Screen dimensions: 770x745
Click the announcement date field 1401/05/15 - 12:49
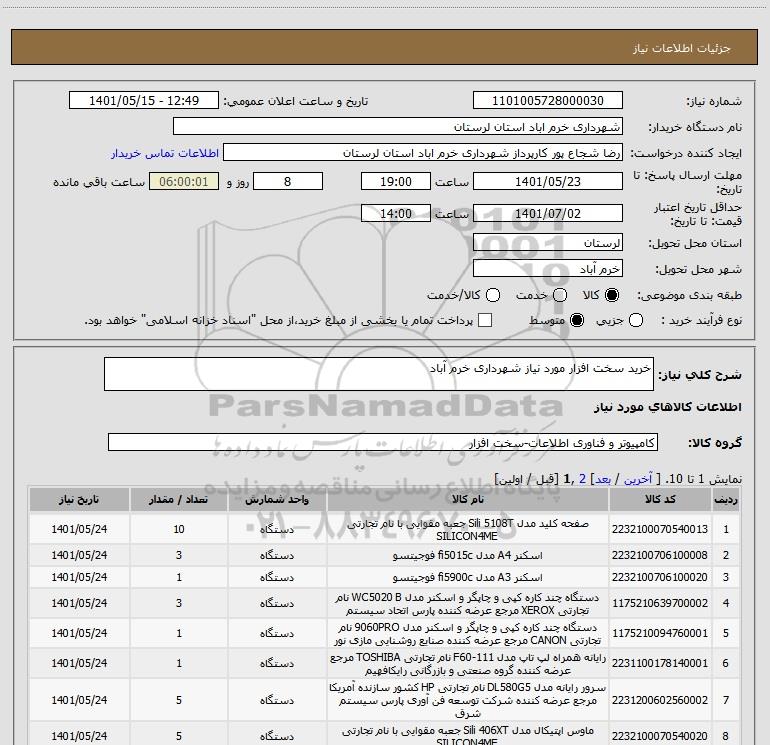(144, 101)
